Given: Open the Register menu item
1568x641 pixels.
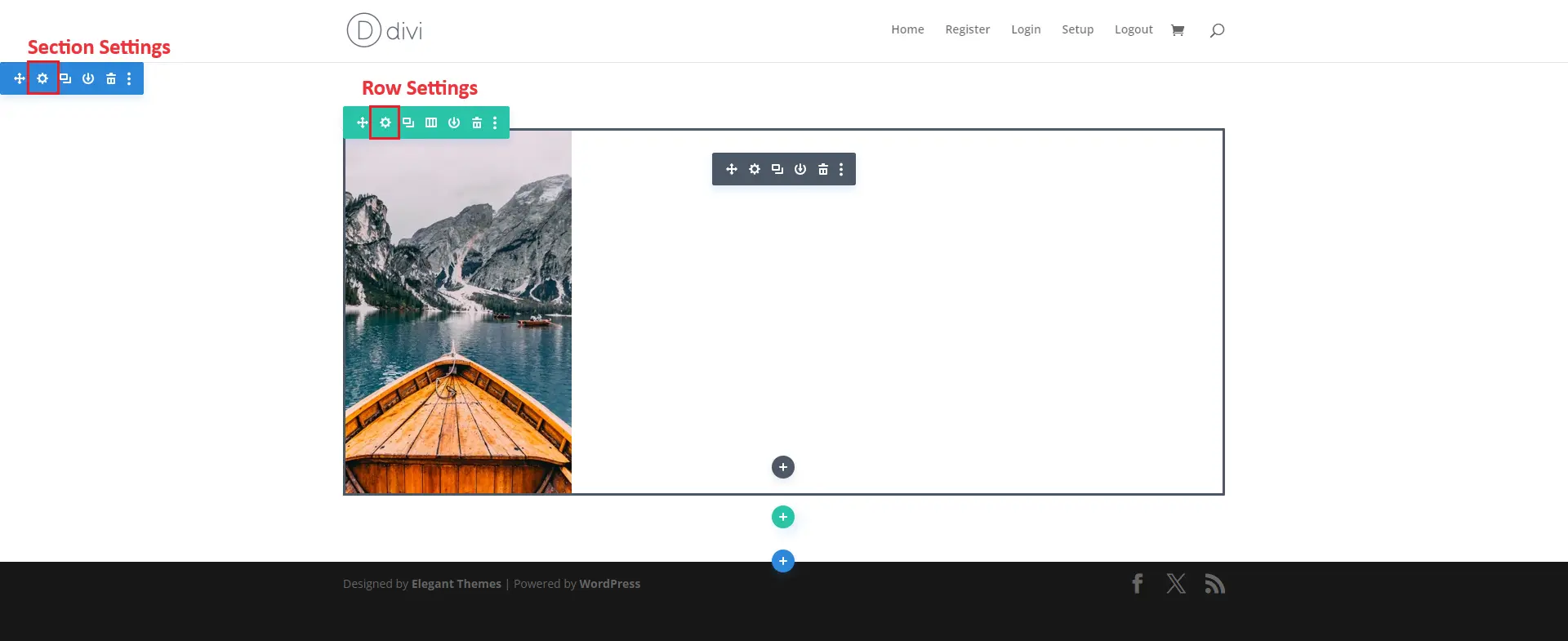Looking at the screenshot, I should pyautogui.click(x=968, y=29).
